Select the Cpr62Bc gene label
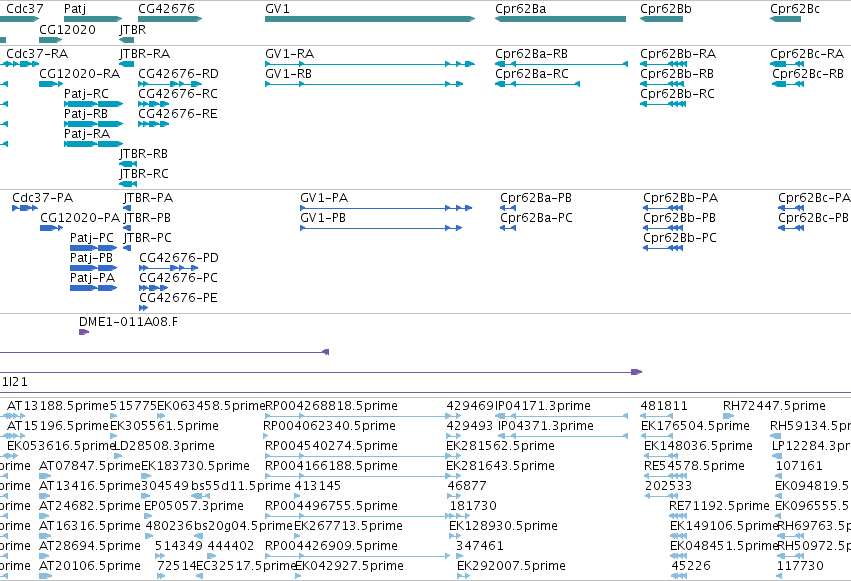This screenshot has height=581, width=851. 795,9
